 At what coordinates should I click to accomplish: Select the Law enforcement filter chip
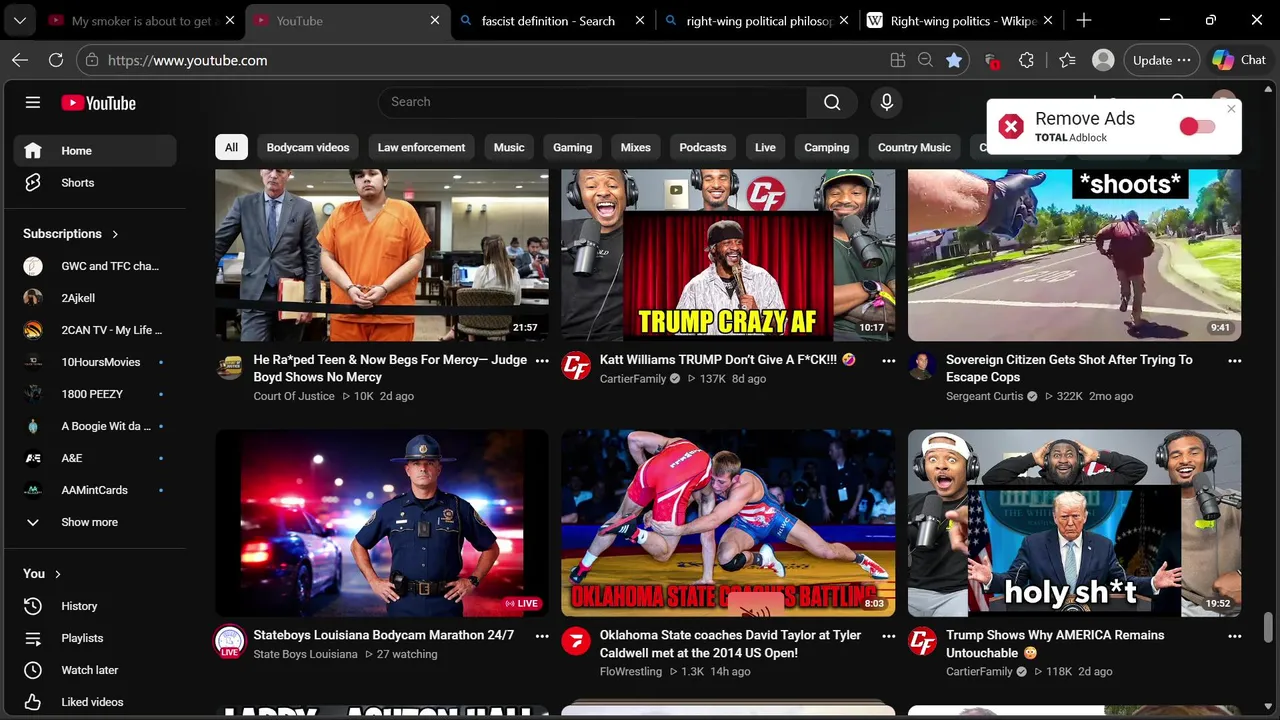tap(421, 147)
